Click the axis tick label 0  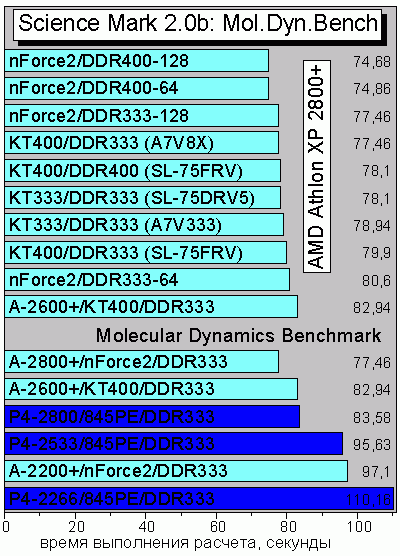tap(5, 527)
